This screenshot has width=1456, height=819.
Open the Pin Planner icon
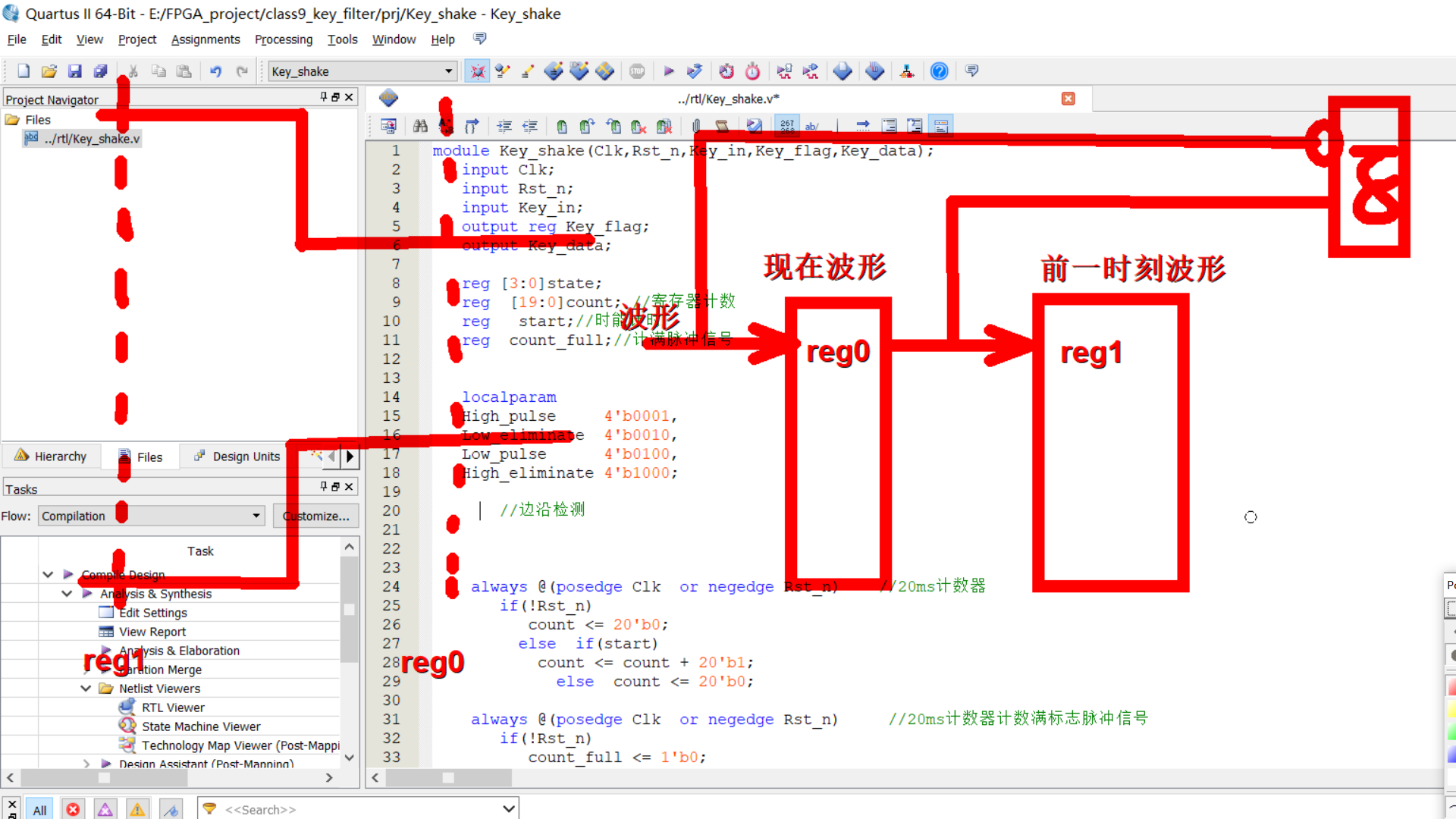click(579, 71)
